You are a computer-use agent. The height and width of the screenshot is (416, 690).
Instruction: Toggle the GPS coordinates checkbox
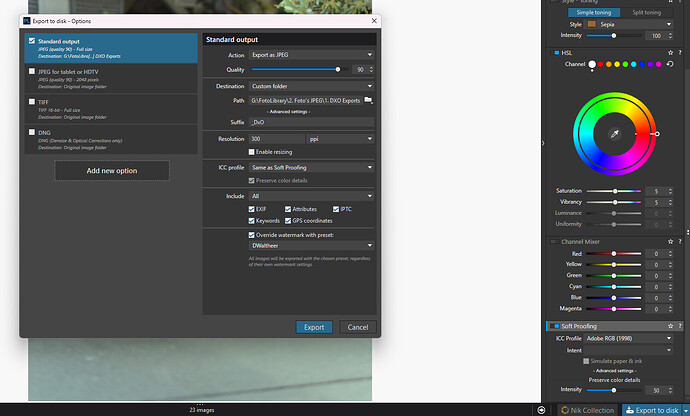(x=288, y=221)
